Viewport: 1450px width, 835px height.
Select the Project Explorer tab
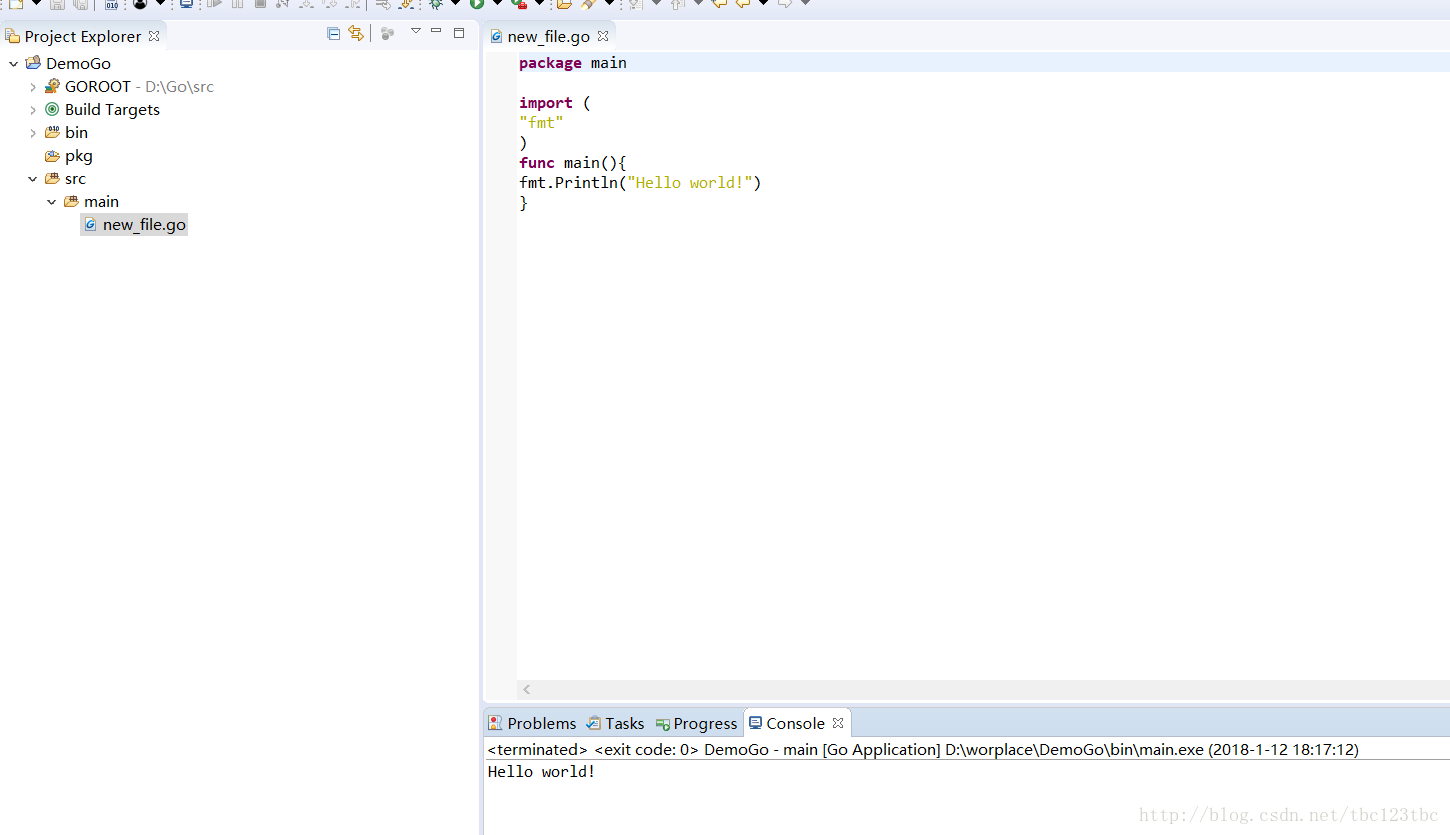pyautogui.click(x=83, y=36)
